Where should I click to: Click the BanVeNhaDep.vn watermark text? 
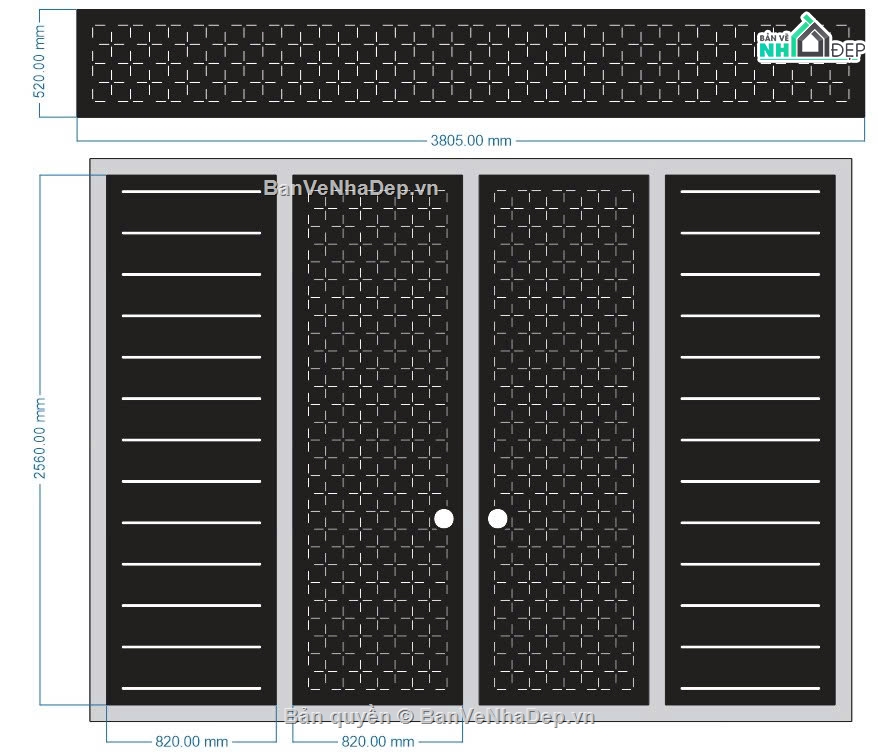(351, 188)
